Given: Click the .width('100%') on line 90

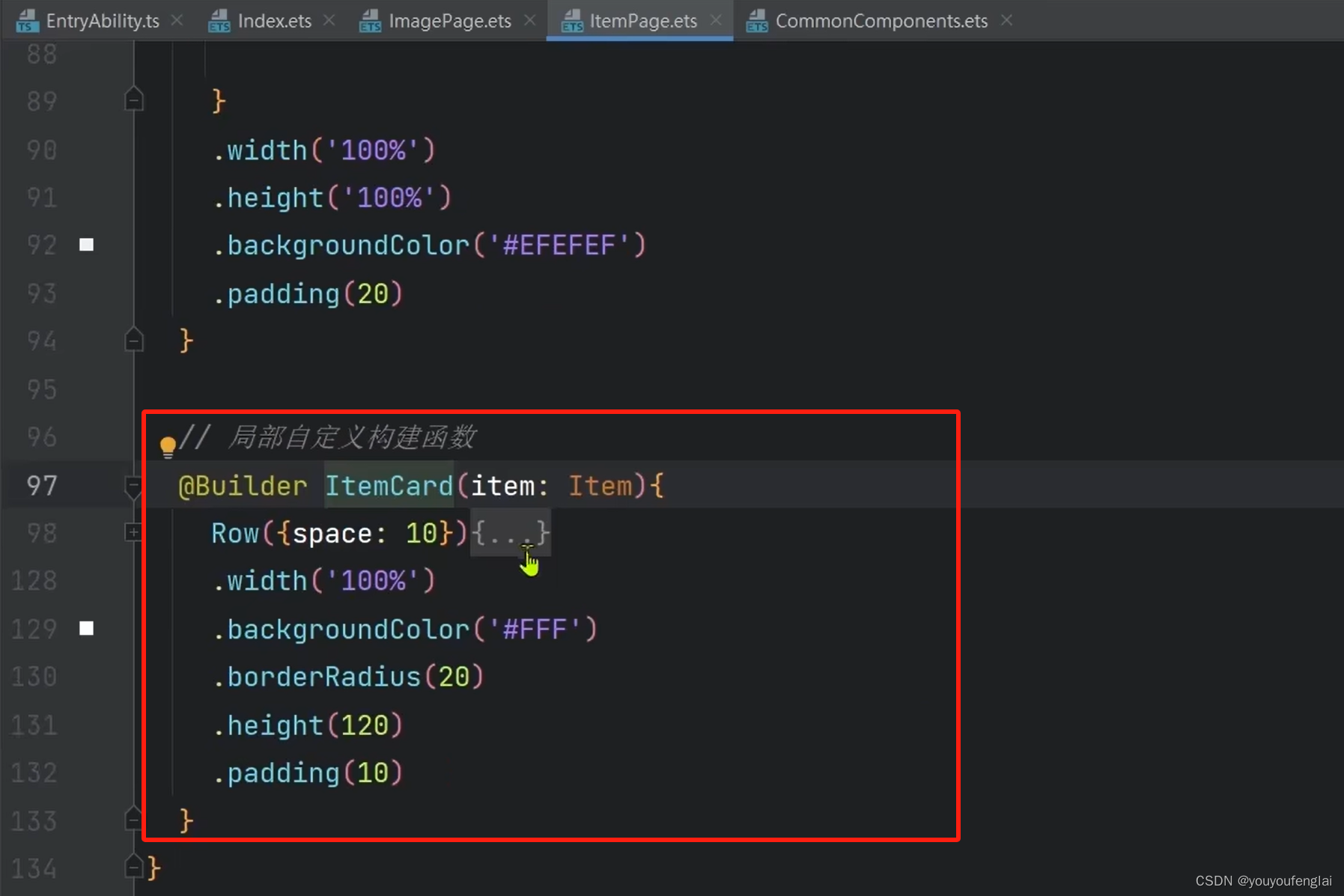Looking at the screenshot, I should coord(323,150).
